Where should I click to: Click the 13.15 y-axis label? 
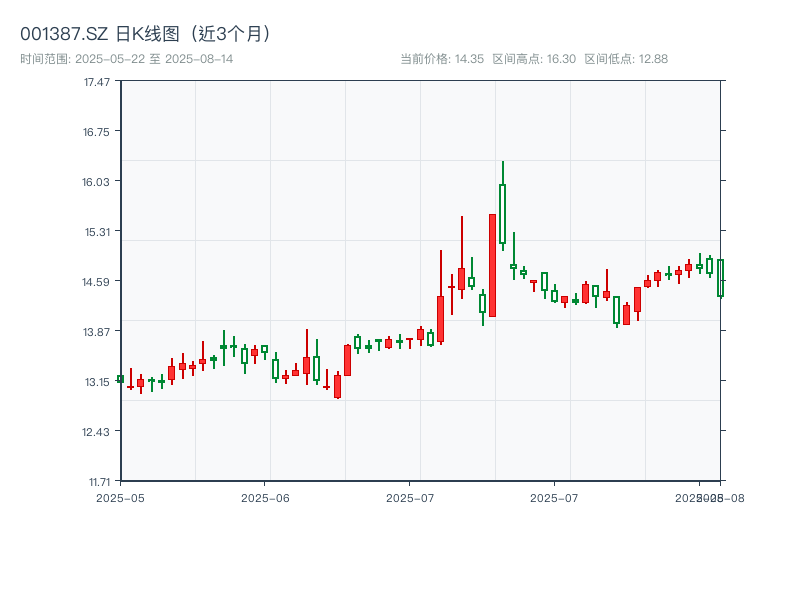tap(97, 380)
